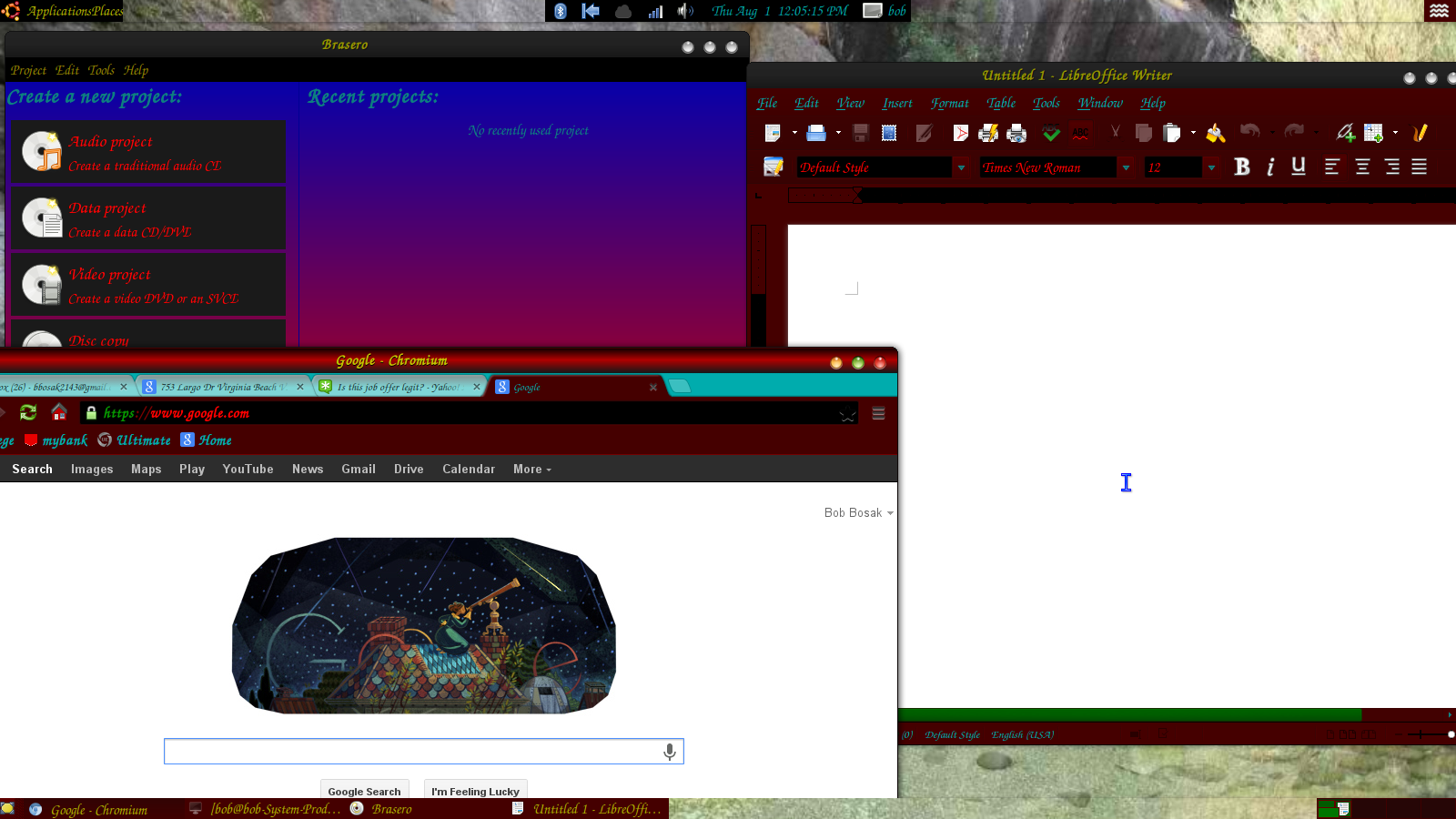Open the mybank bookmark
The image size is (1456, 819).
click(x=56, y=440)
